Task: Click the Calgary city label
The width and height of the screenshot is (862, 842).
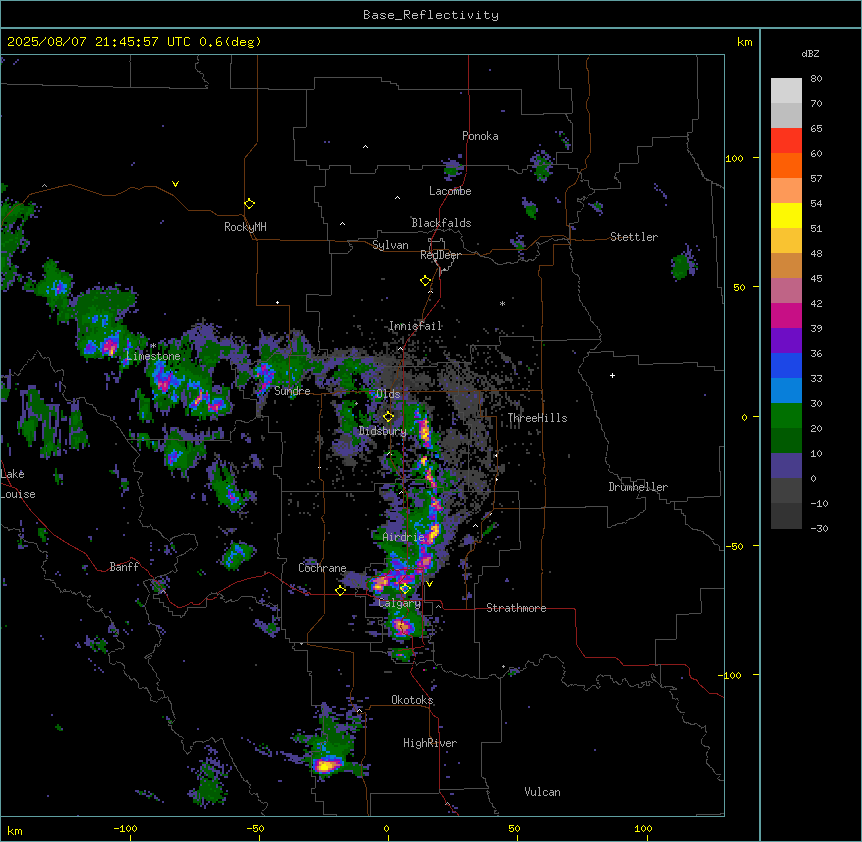Action: (x=400, y=603)
